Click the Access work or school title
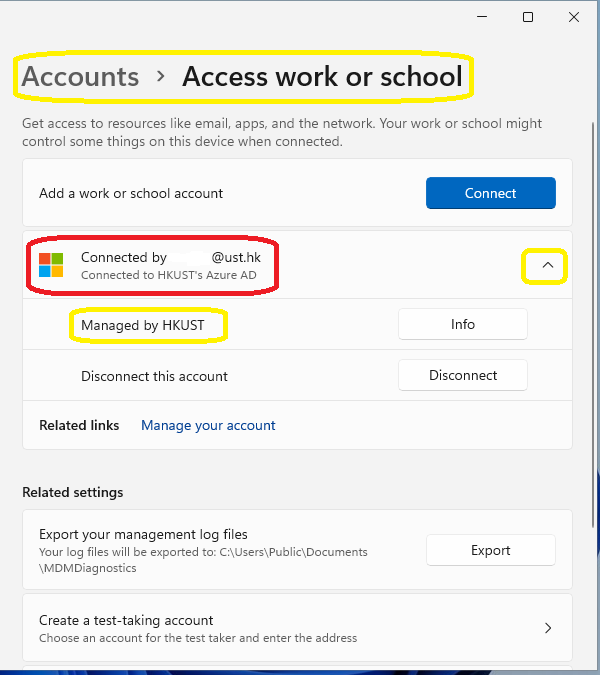 click(x=322, y=77)
